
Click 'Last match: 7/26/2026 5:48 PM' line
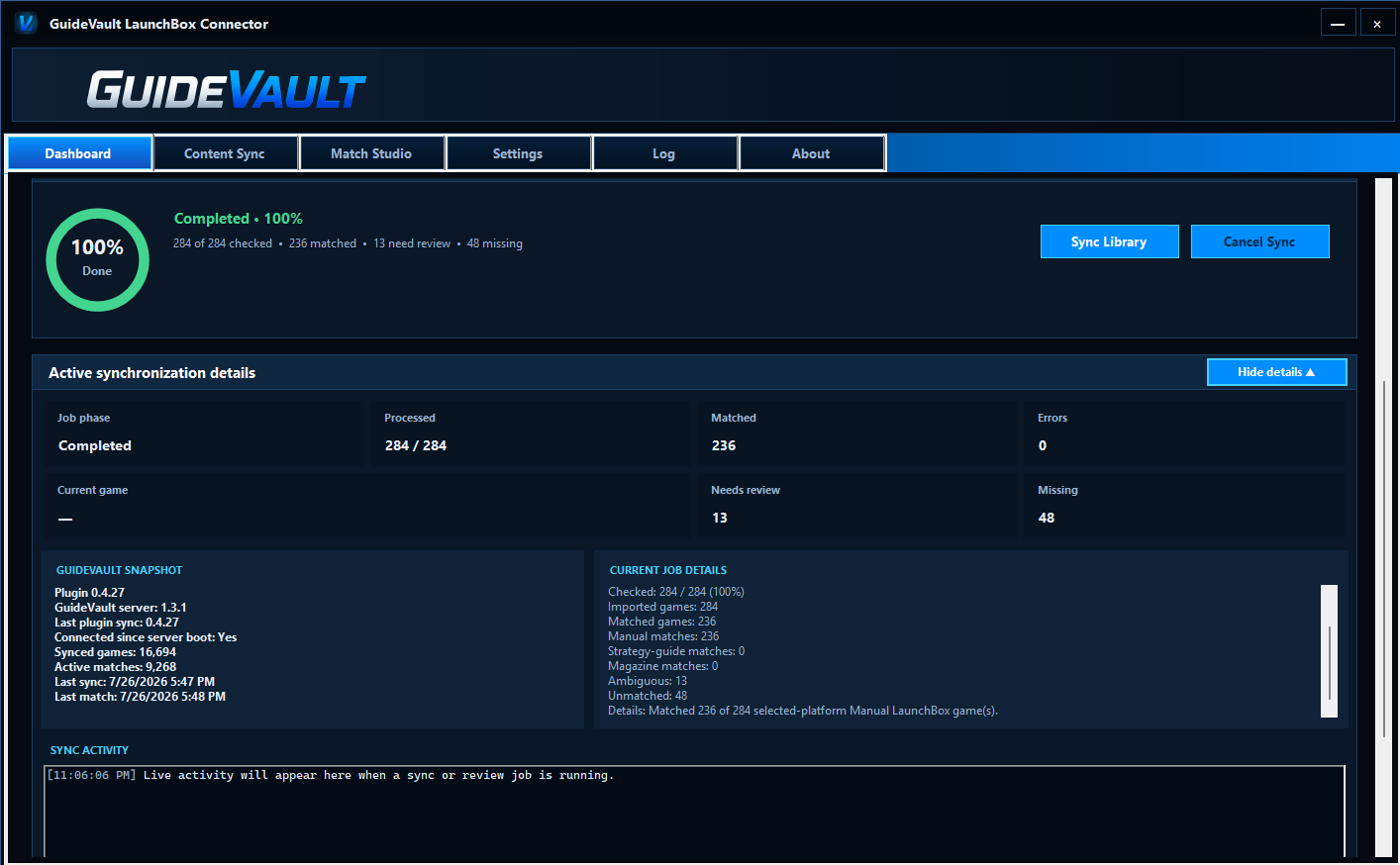pyautogui.click(x=141, y=697)
